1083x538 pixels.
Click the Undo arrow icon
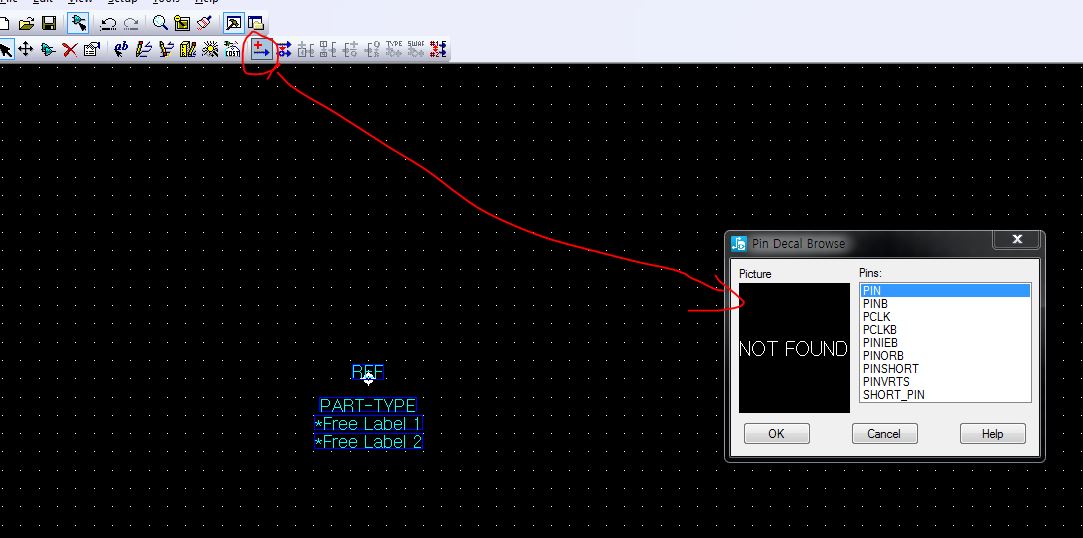click(x=108, y=23)
